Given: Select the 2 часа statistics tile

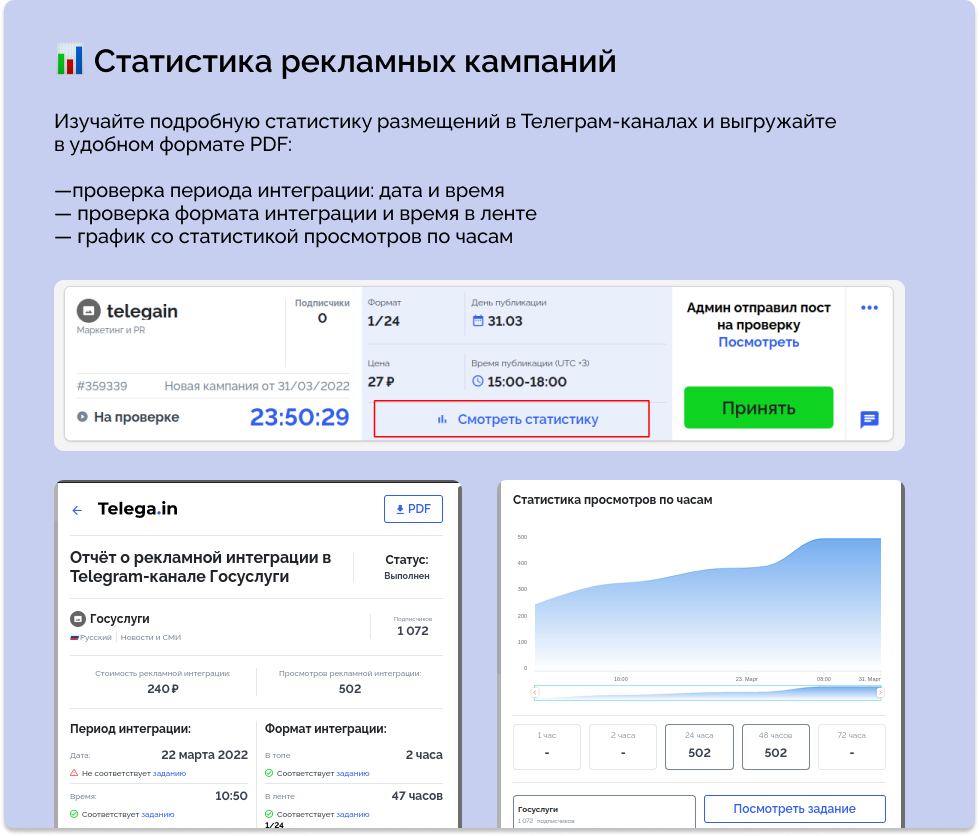Looking at the screenshot, I should (x=623, y=747).
